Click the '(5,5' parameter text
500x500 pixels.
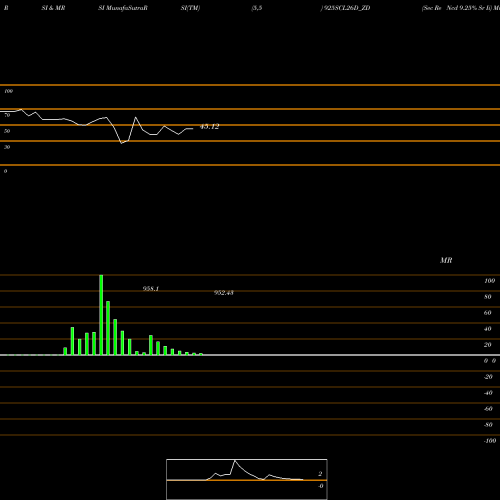(257, 8)
